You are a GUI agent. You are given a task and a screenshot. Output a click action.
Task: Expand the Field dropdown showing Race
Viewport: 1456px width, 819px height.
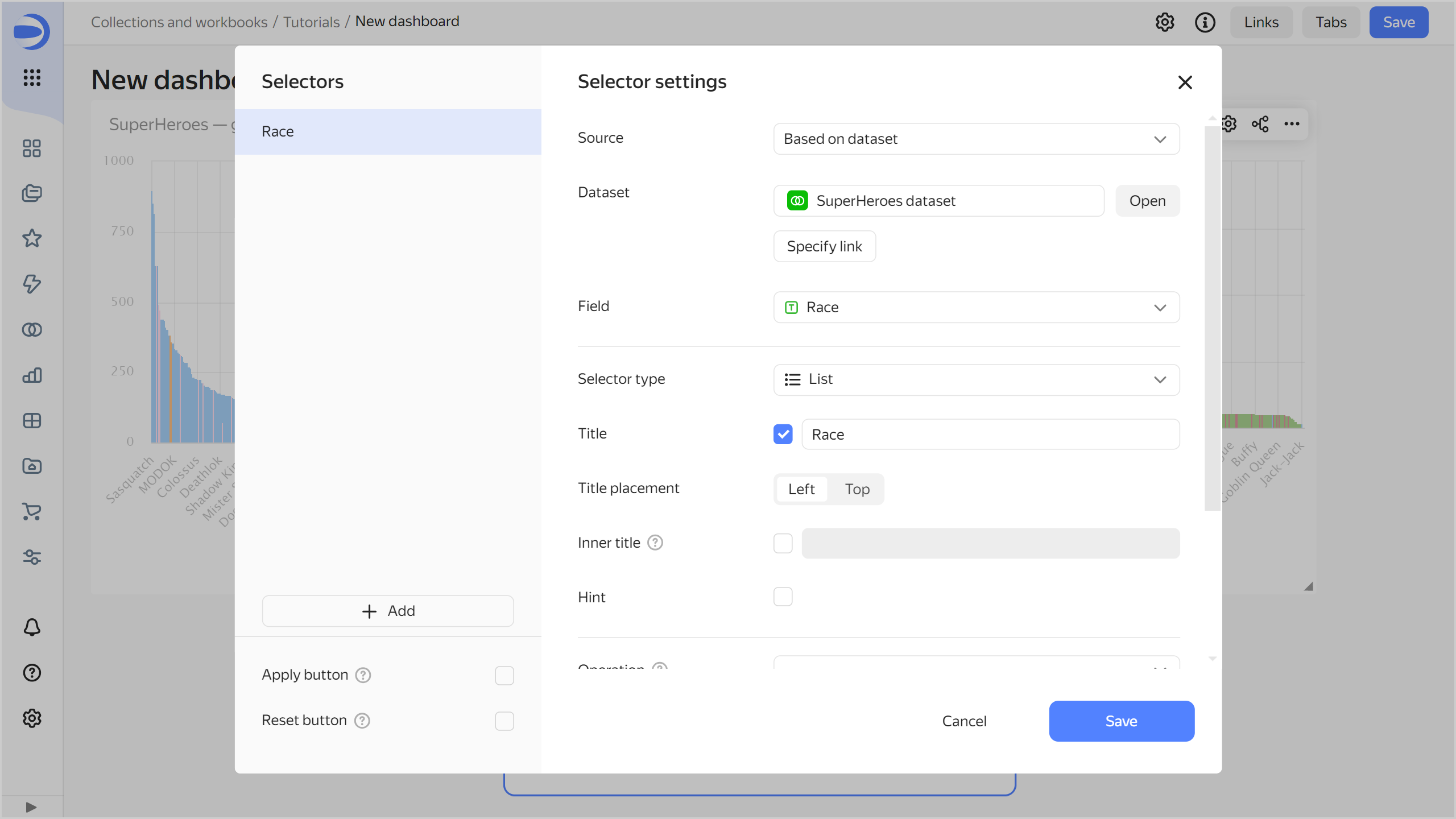tap(977, 307)
